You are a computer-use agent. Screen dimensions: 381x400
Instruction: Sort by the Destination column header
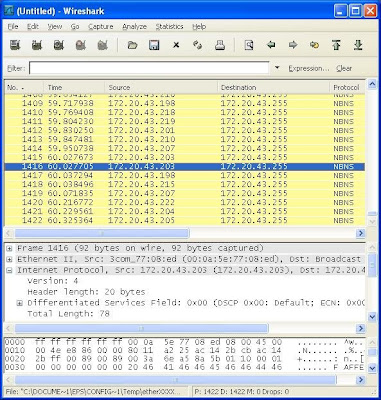274,88
